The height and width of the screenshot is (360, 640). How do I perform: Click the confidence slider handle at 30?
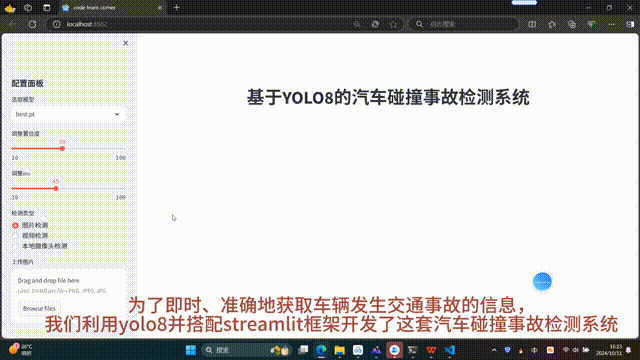point(62,149)
